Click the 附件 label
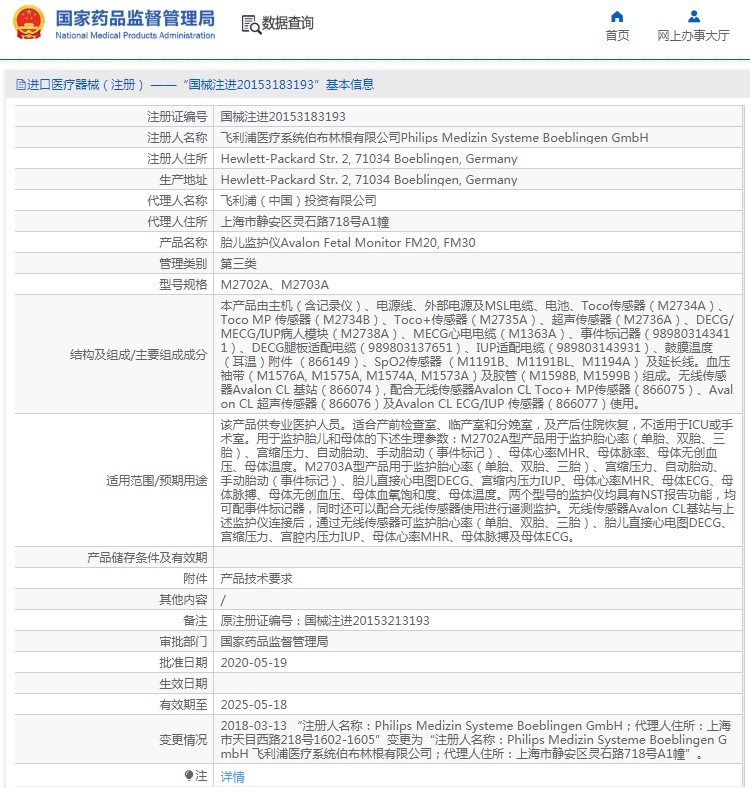This screenshot has height=788, width=750. tap(195, 579)
